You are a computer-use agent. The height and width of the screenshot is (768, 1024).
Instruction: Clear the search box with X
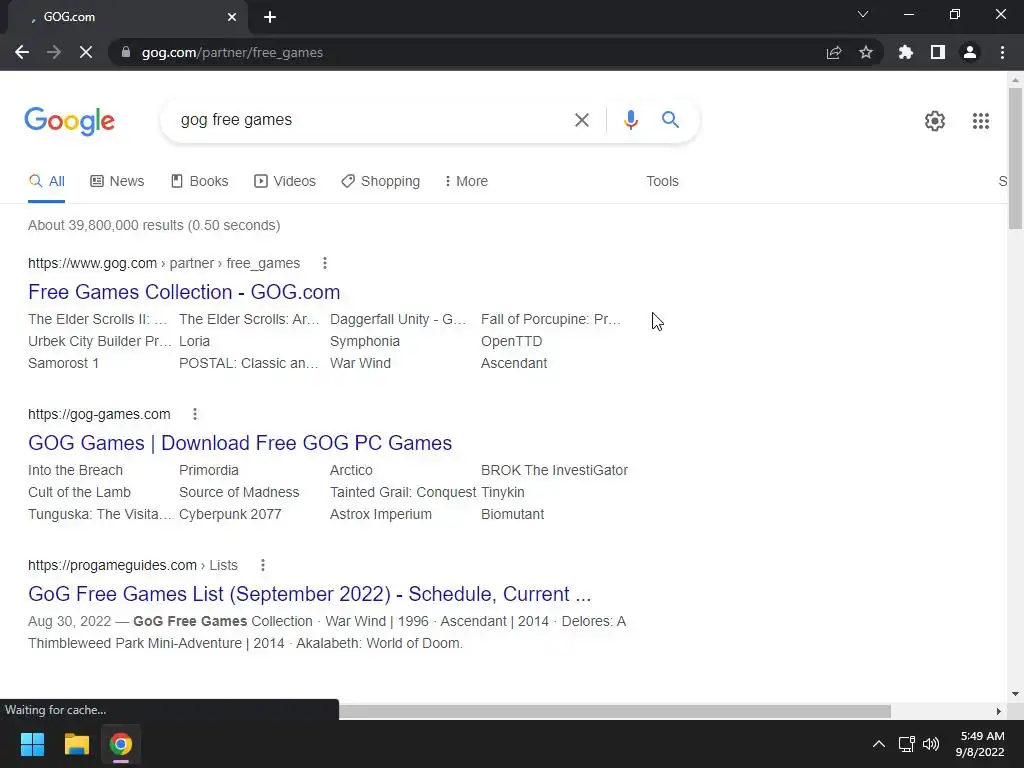click(x=582, y=120)
